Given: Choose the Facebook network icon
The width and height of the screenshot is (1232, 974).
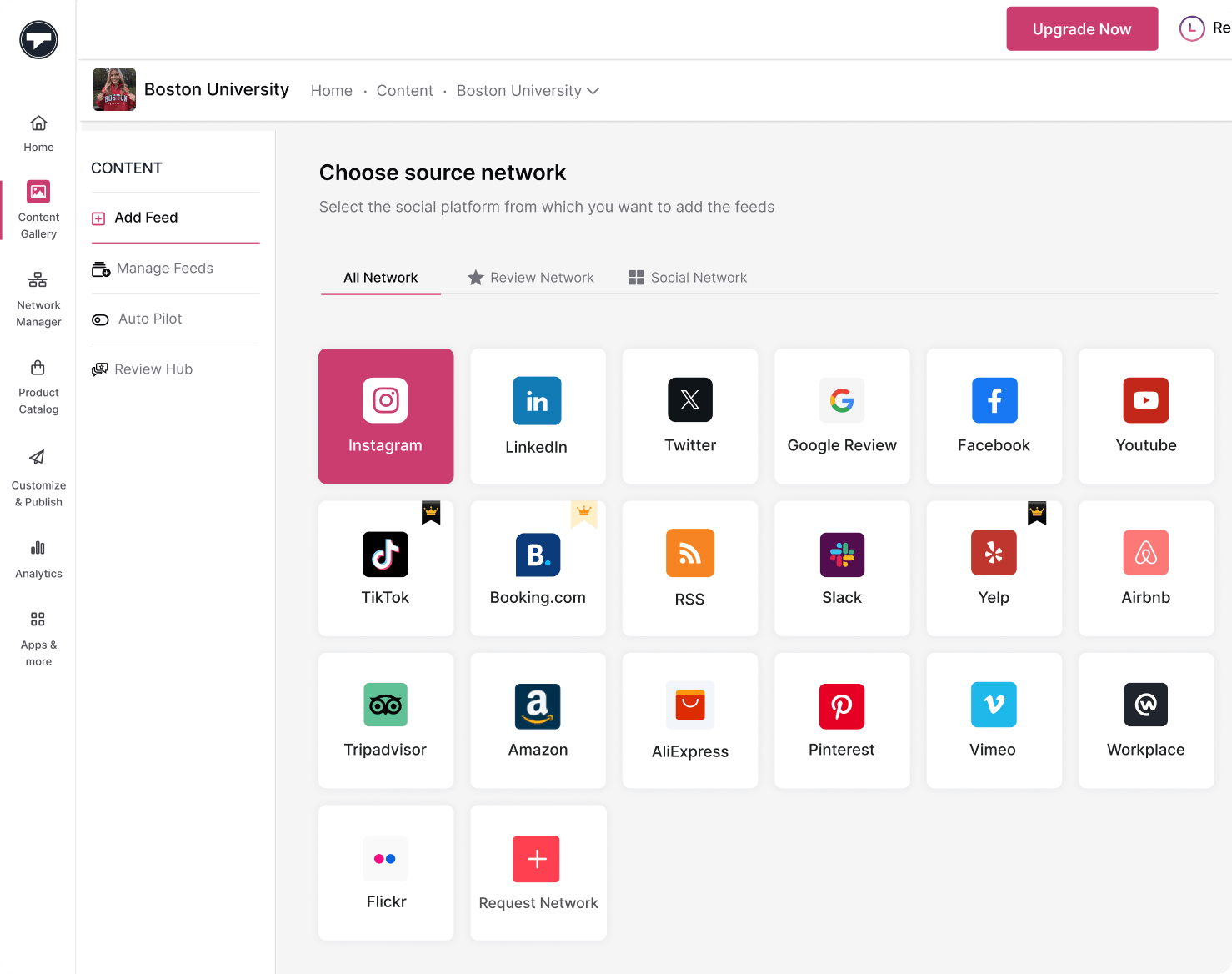Looking at the screenshot, I should pyautogui.click(x=994, y=400).
